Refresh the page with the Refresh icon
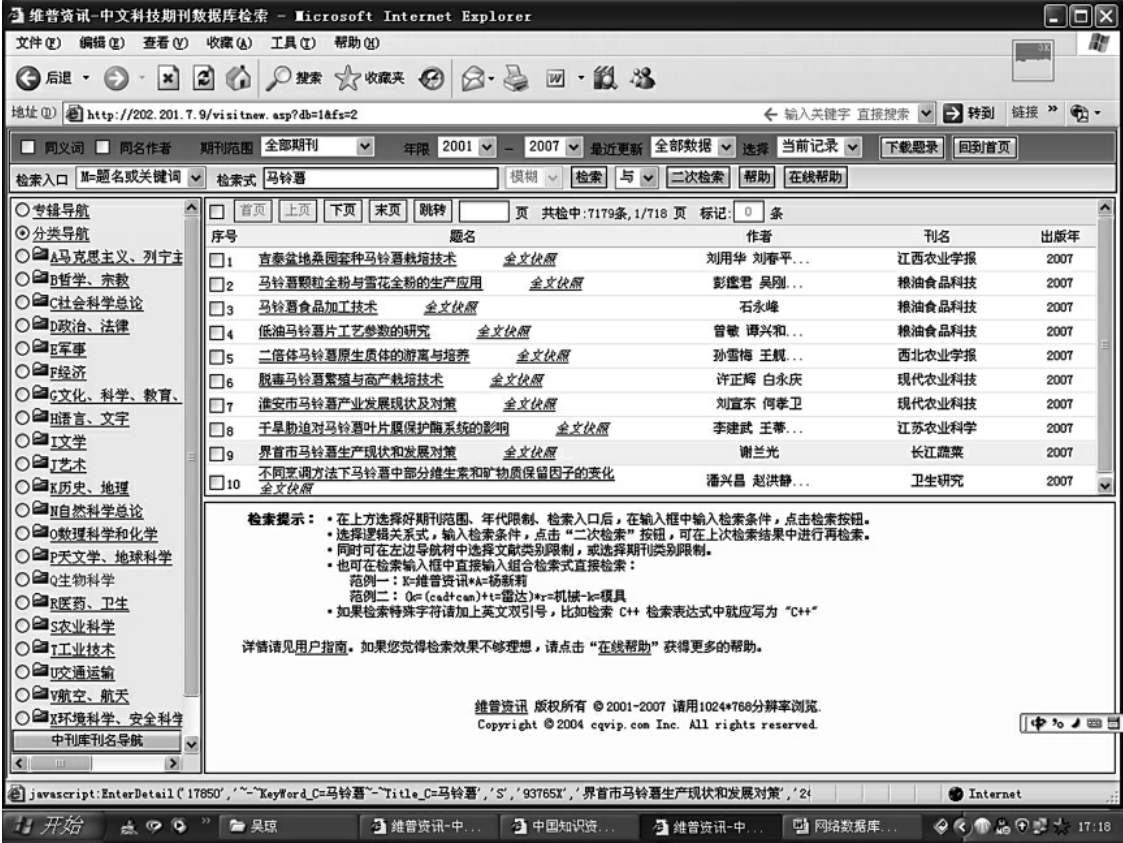 click(203, 78)
